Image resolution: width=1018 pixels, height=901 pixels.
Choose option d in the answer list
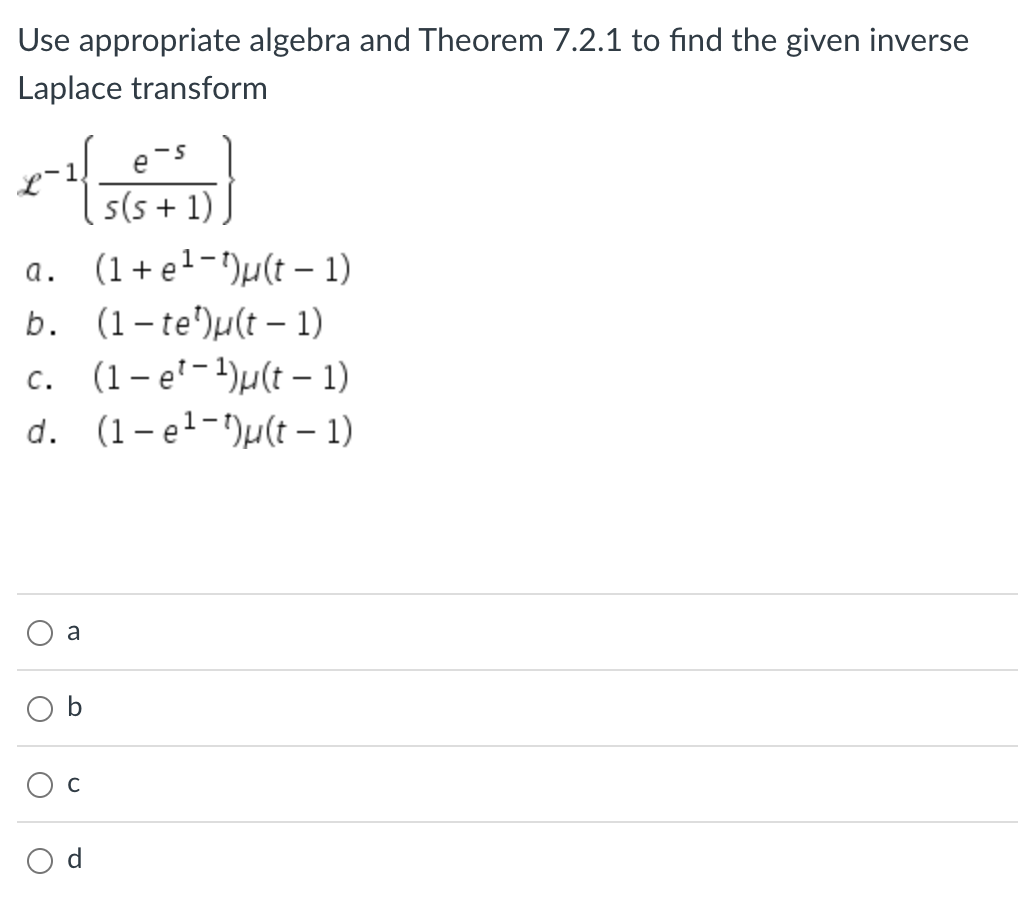[40, 860]
